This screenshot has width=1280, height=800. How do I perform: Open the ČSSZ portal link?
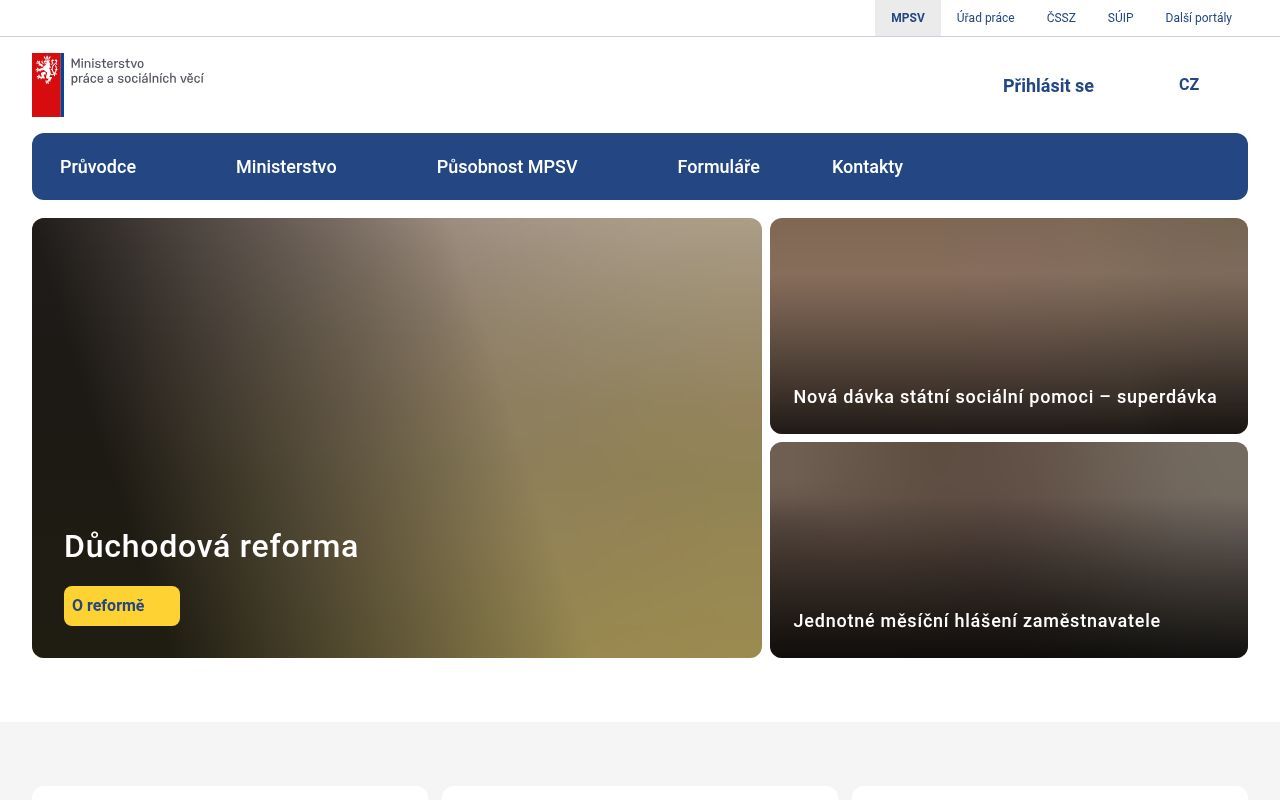[x=1061, y=18]
